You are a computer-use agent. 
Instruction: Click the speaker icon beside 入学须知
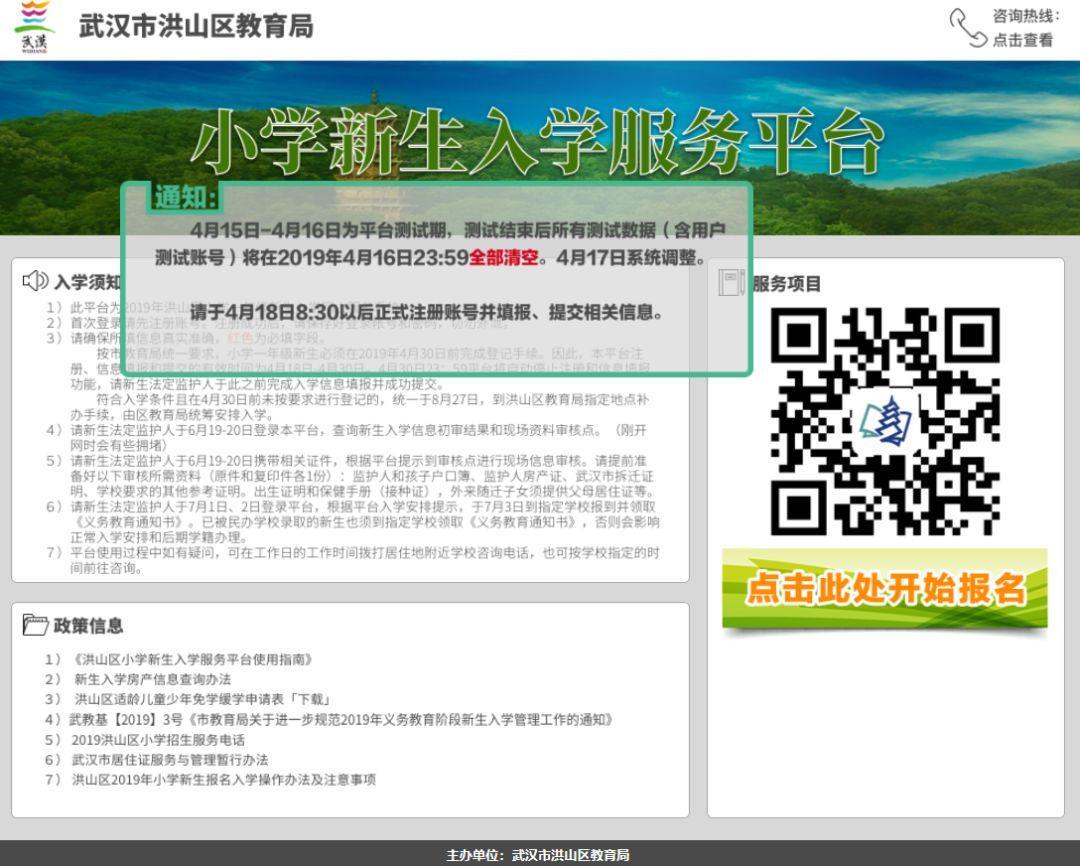tap(35, 280)
